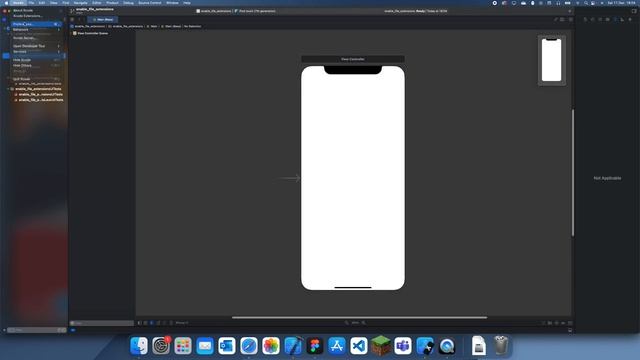Open App Store from the Dock
Viewport: 640px width, 360px height.
click(x=337, y=346)
